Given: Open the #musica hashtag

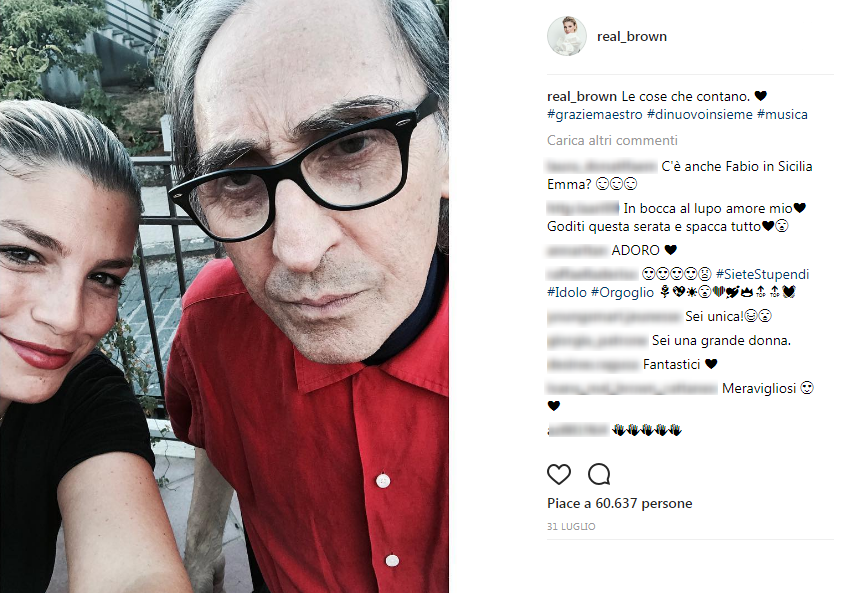Looking at the screenshot, I should 782,114.
